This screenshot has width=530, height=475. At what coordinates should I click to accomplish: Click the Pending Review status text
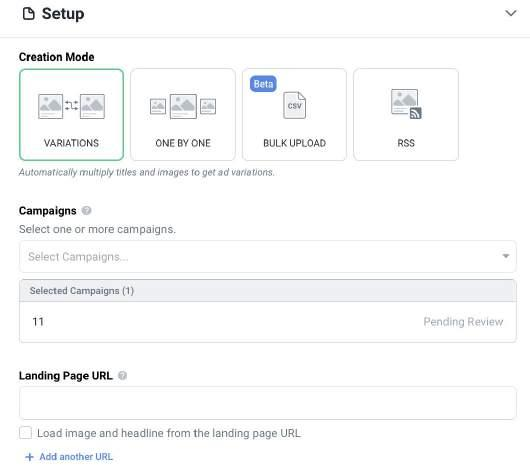(463, 322)
